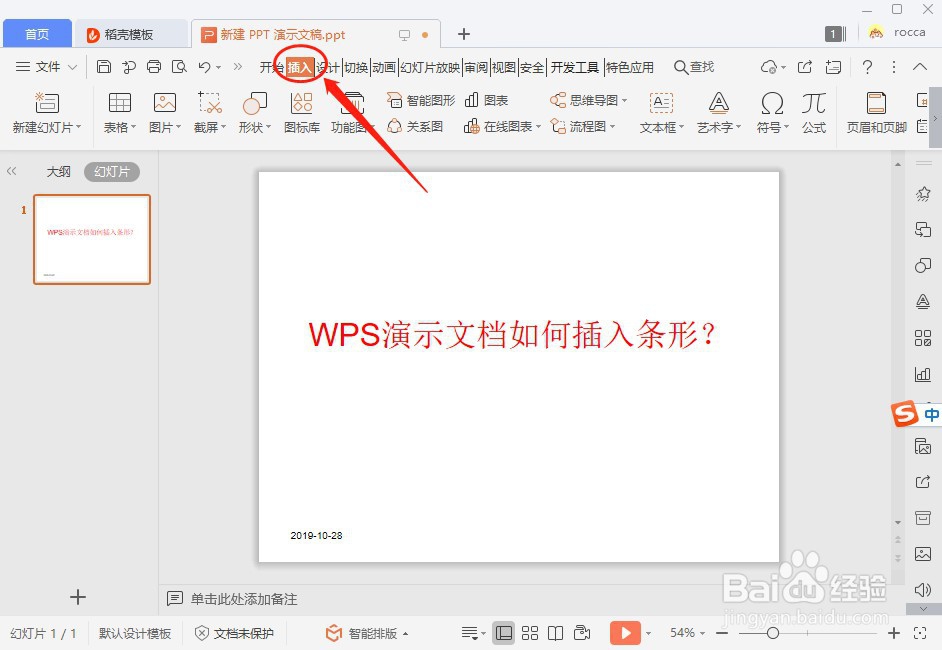The width and height of the screenshot is (942, 650).
Task: Click the zoom in plus button
Action: coord(894,633)
